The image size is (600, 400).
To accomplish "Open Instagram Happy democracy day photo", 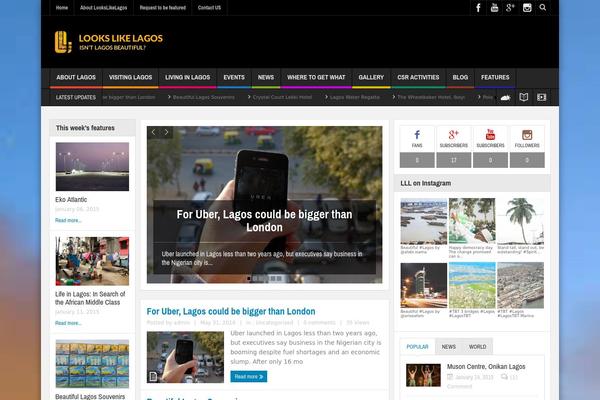I will point(472,221).
